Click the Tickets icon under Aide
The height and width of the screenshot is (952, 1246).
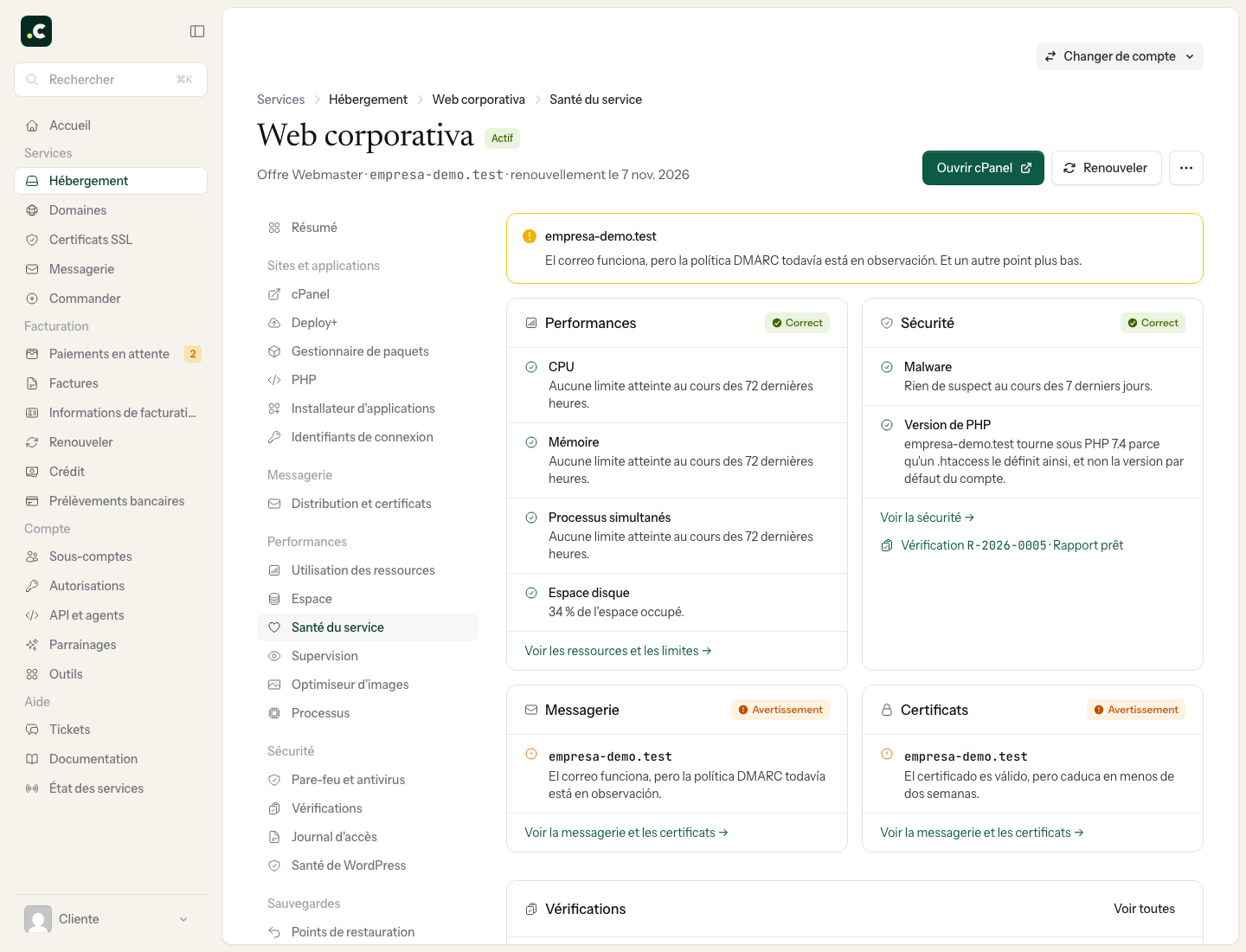[x=32, y=730]
